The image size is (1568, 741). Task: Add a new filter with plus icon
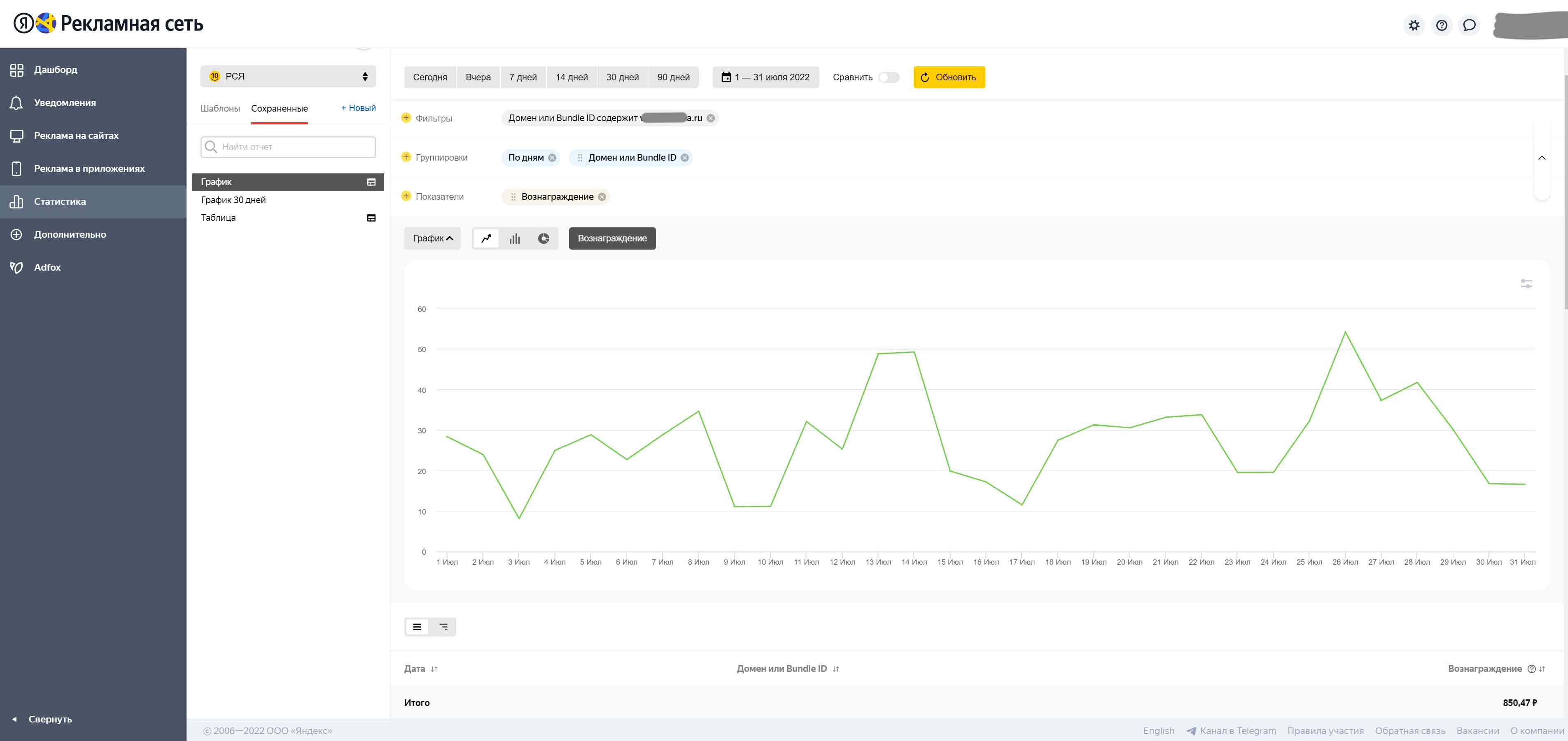tap(406, 117)
